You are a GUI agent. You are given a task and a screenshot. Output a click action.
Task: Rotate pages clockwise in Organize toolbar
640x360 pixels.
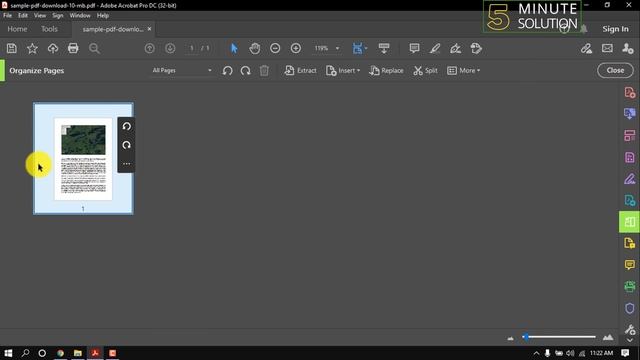click(x=245, y=71)
